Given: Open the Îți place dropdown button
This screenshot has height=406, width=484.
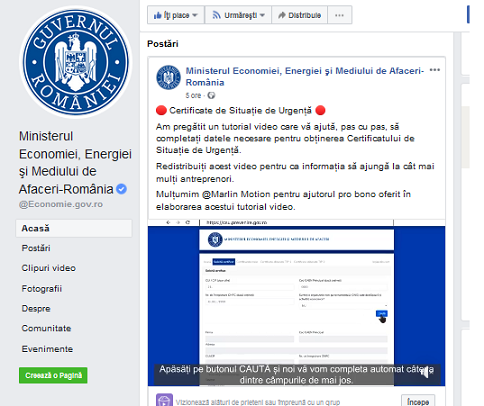Looking at the screenshot, I should [176, 15].
